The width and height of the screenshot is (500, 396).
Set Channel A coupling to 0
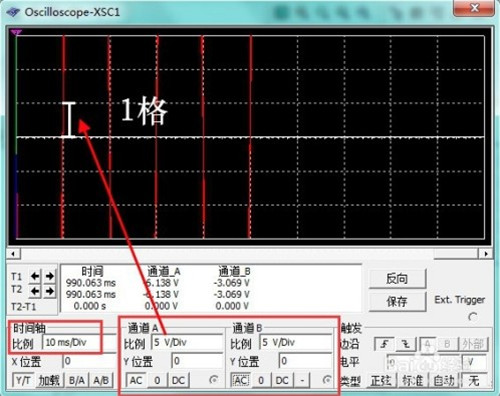pos(157,380)
